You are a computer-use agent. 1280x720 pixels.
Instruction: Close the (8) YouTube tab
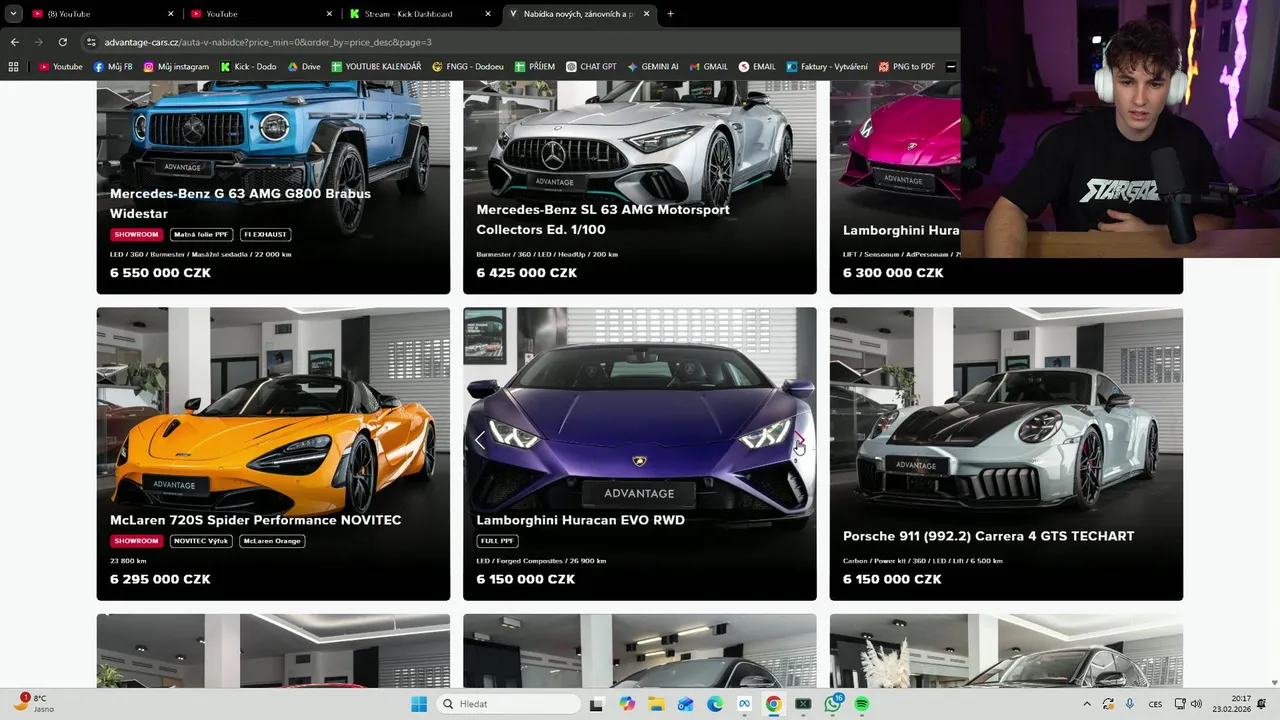pyautogui.click(x=170, y=14)
